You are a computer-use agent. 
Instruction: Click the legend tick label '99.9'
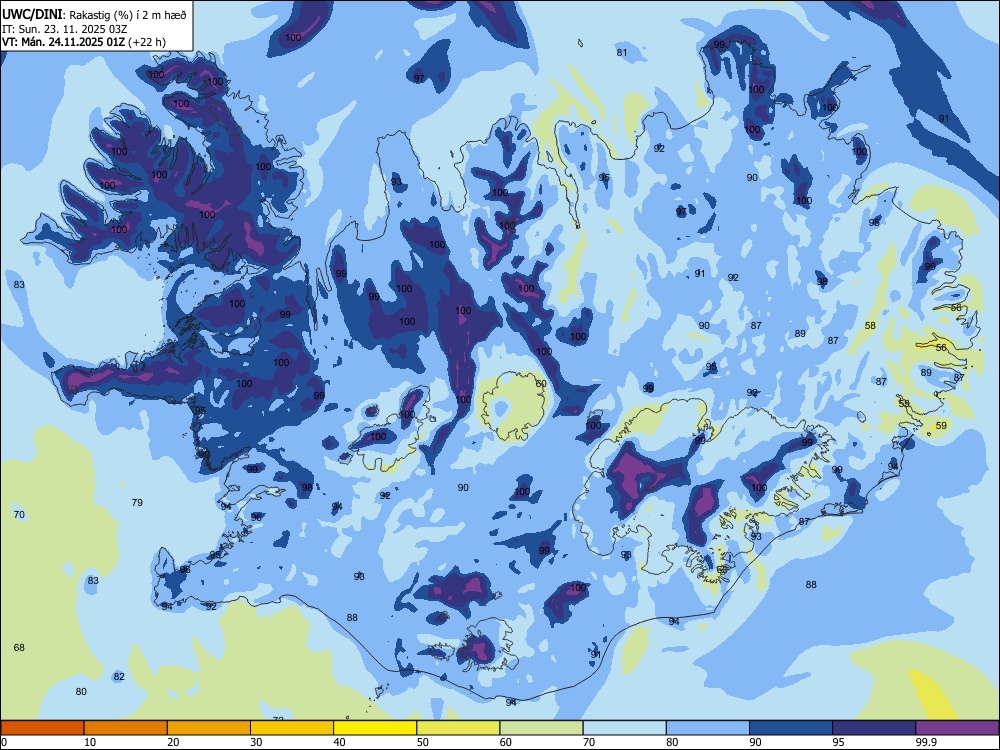tap(926, 742)
